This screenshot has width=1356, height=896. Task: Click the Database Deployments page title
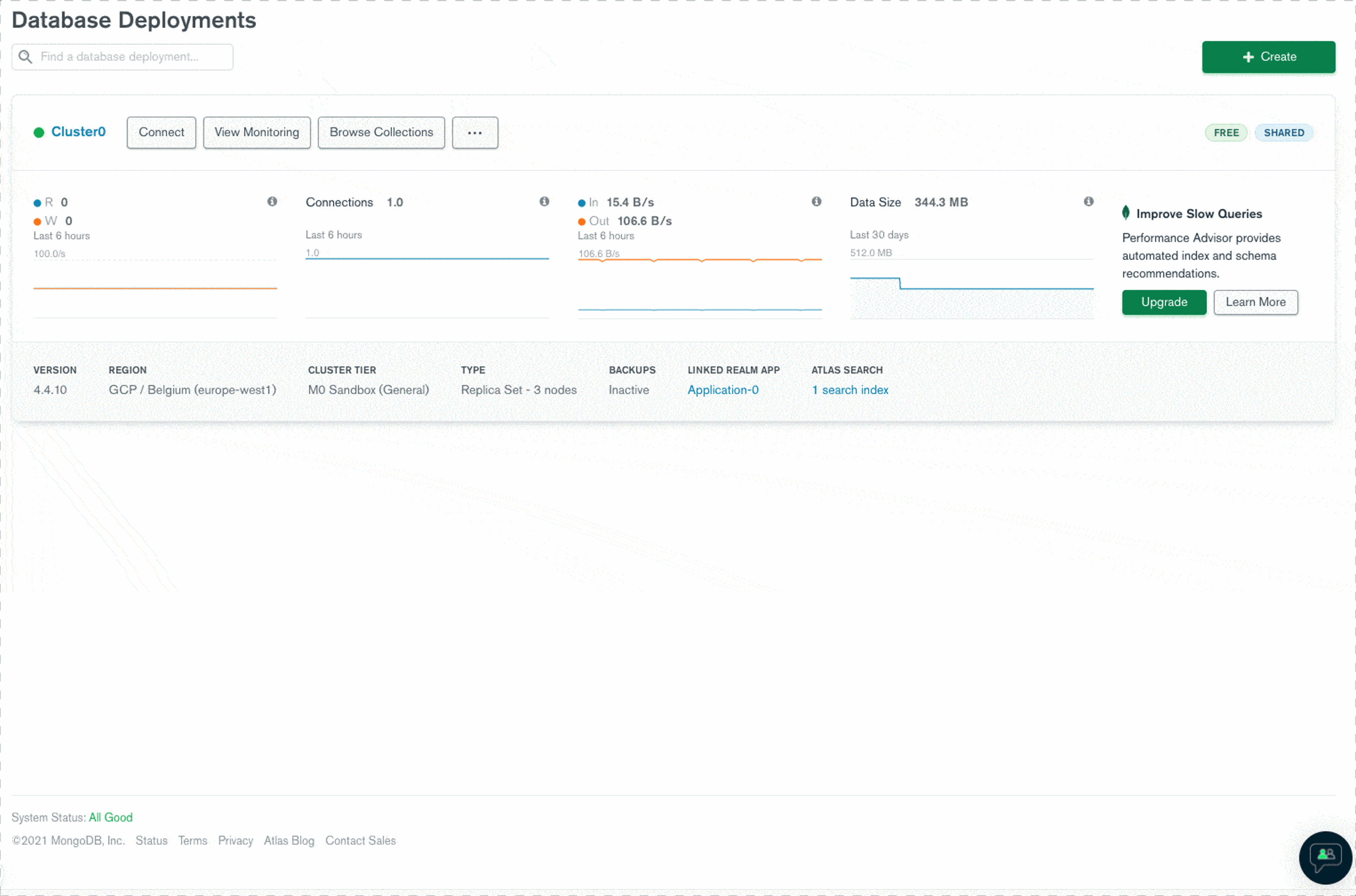(134, 20)
